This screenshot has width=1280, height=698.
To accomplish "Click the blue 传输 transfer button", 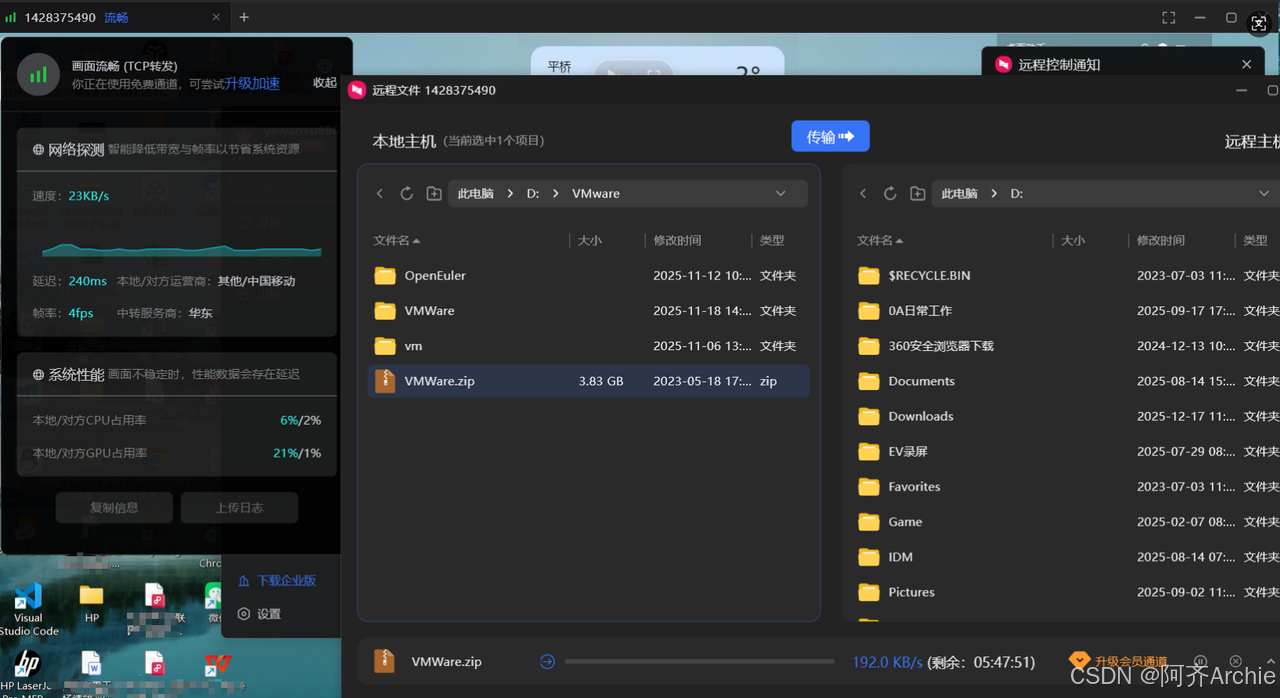I will [x=830, y=136].
